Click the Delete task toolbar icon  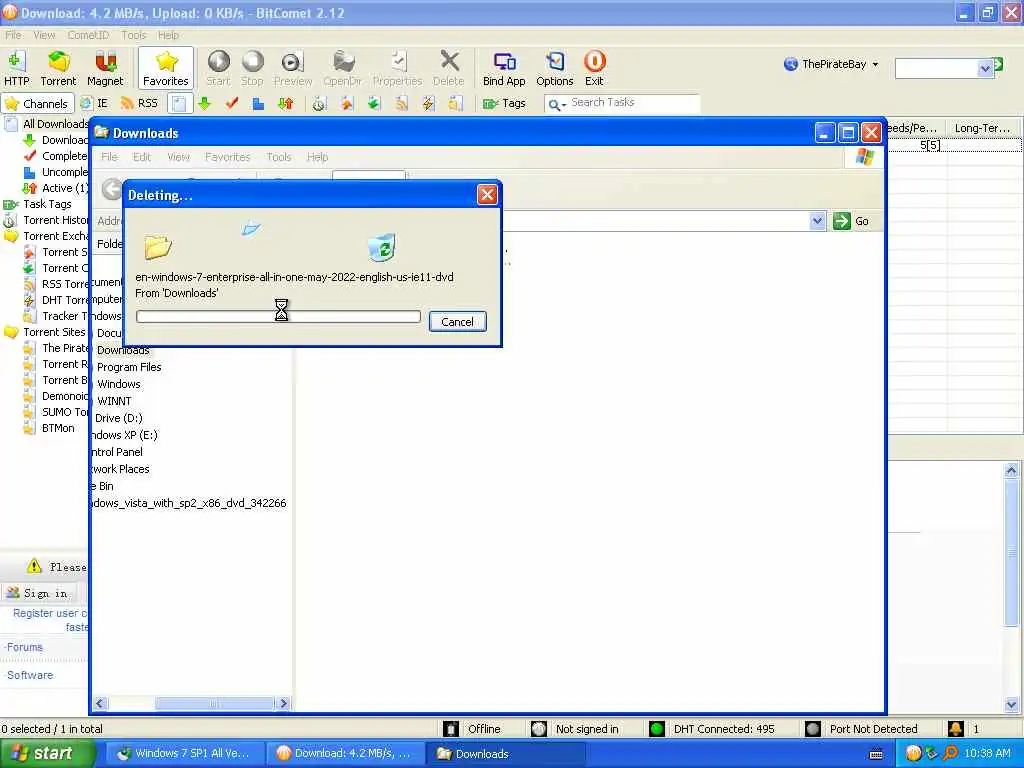tap(449, 68)
